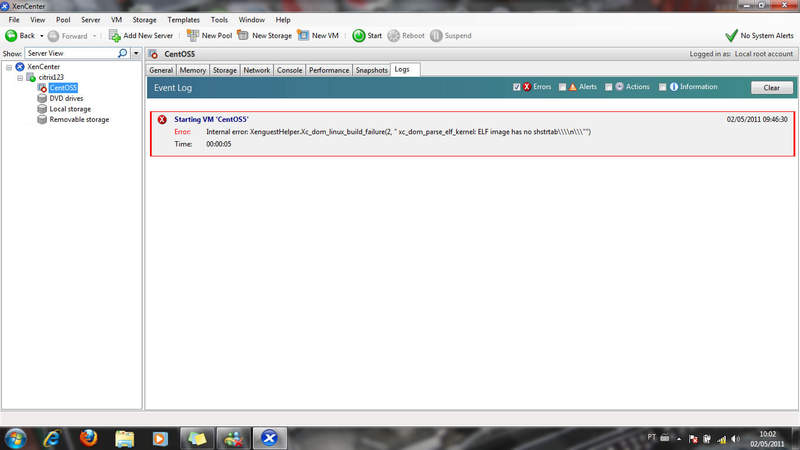Open the Server View search dropdown arrow

[136, 53]
